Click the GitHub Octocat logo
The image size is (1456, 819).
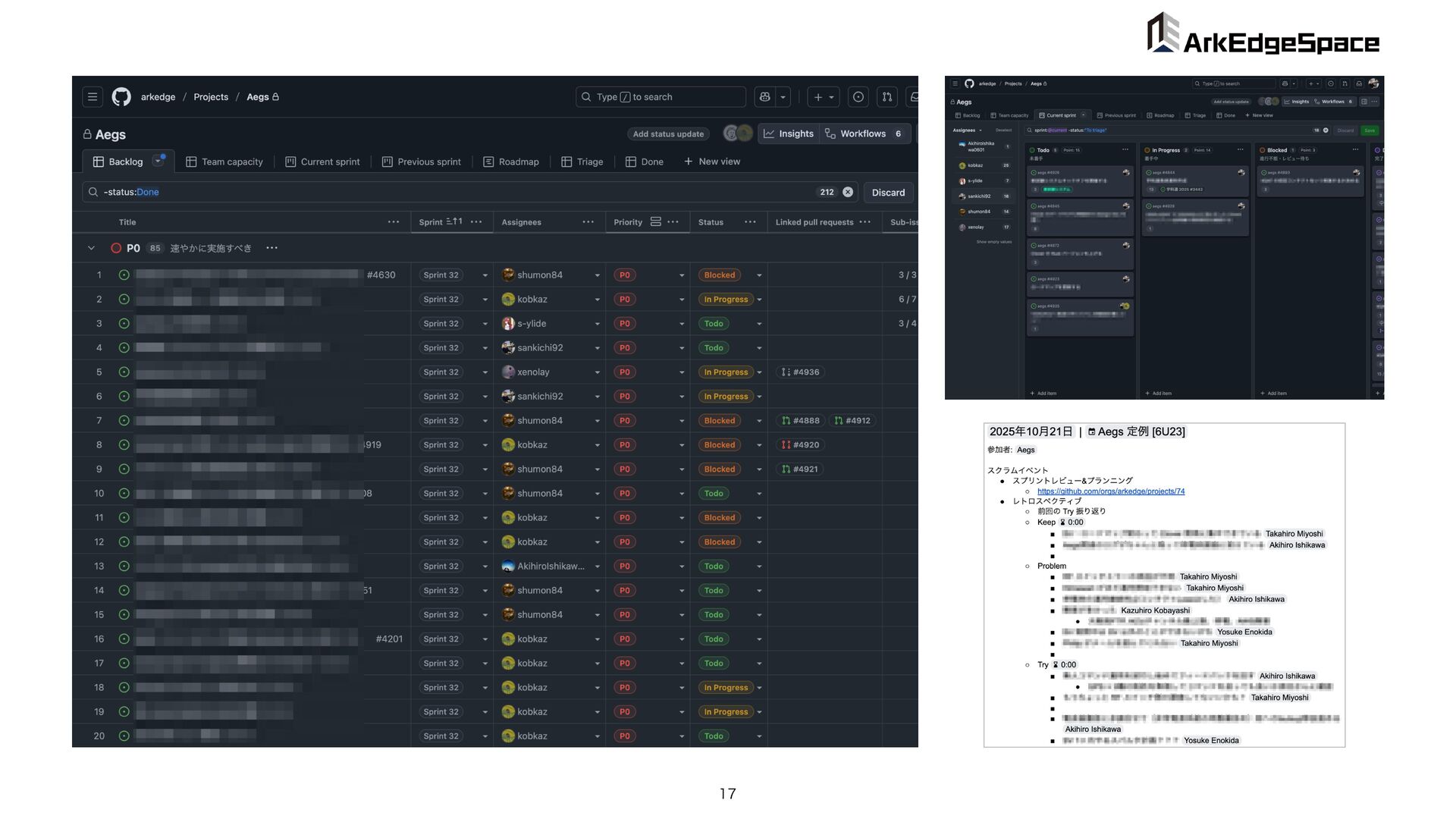121,97
